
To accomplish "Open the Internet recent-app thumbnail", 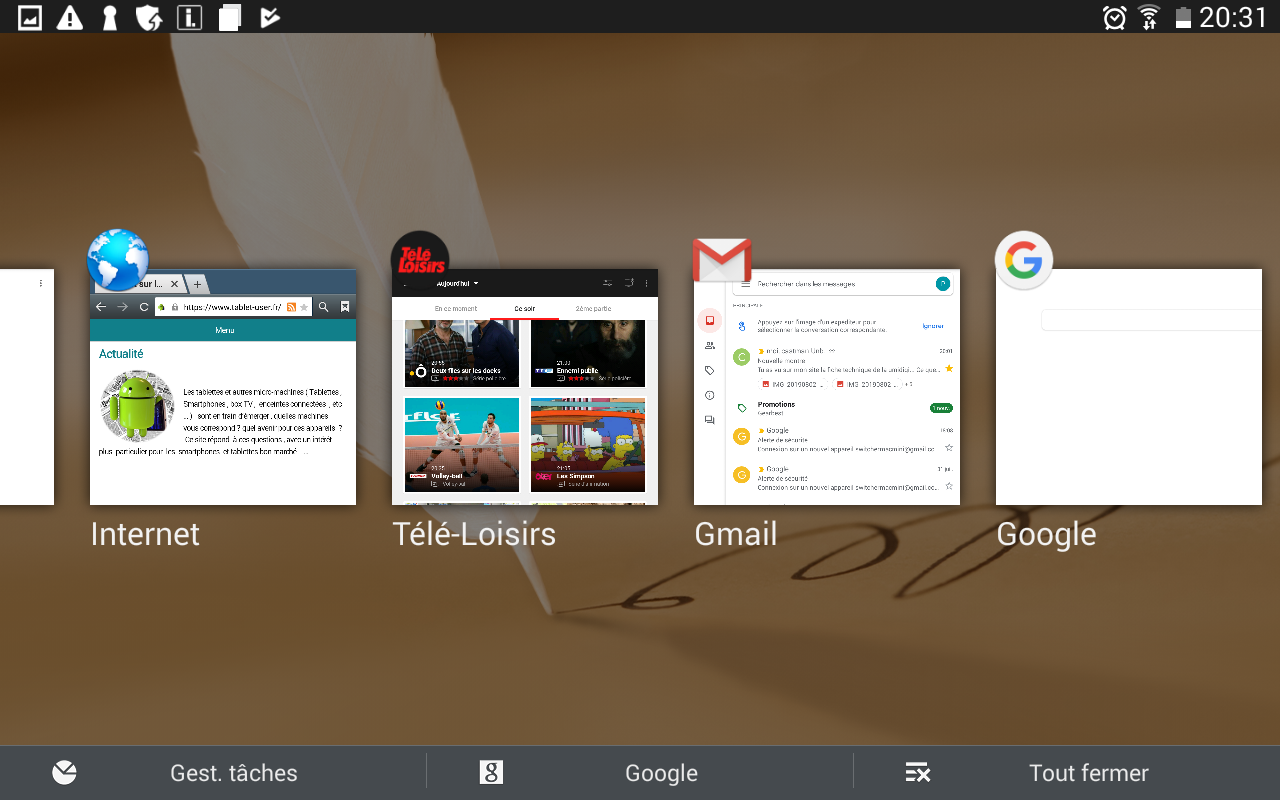I will click(223, 387).
